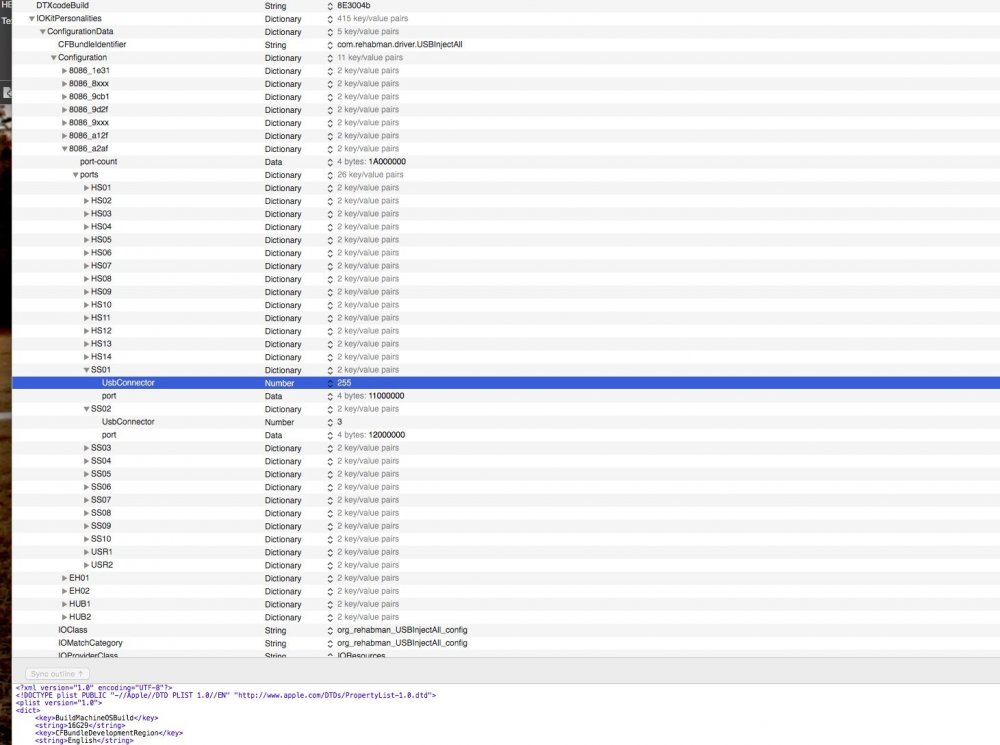Expand the SS03 port
Image resolution: width=1000 pixels, height=745 pixels.
click(86, 448)
